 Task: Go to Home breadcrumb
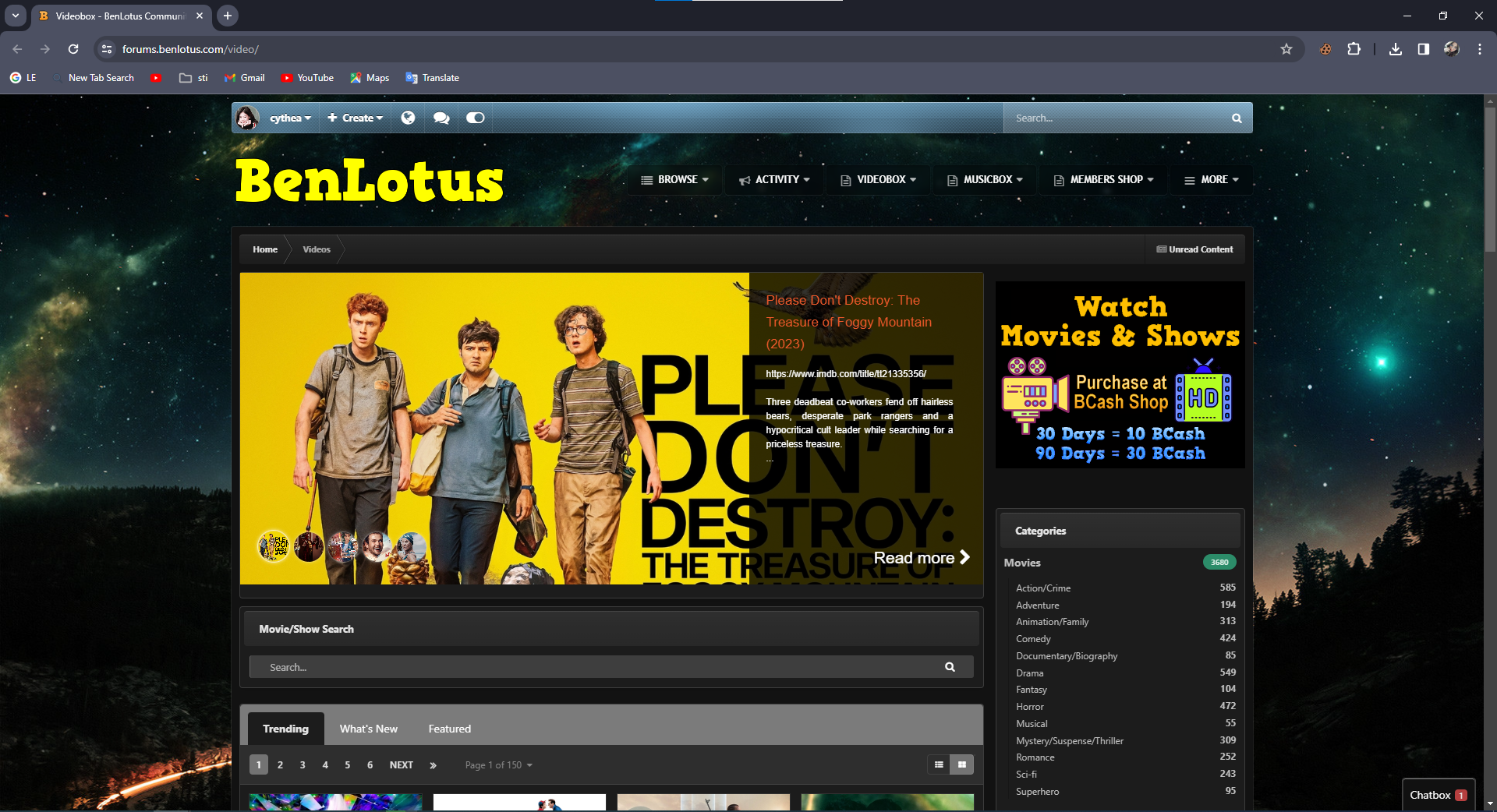pyautogui.click(x=265, y=249)
